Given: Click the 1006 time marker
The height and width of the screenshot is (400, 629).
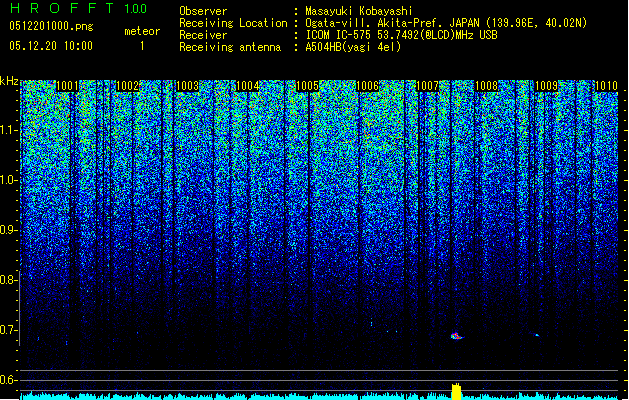Looking at the screenshot, I should click(367, 86).
